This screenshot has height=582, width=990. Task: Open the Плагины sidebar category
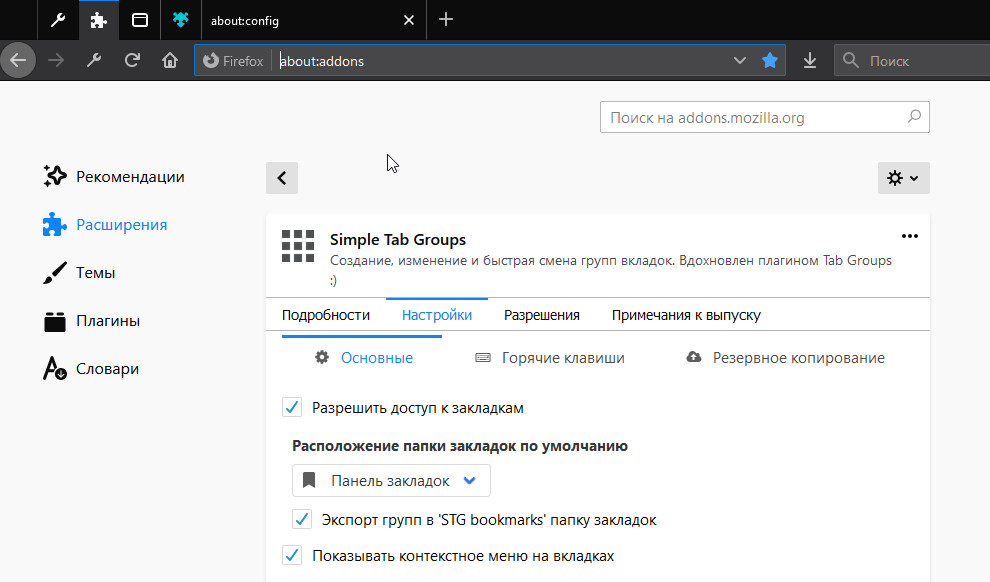tap(92, 321)
